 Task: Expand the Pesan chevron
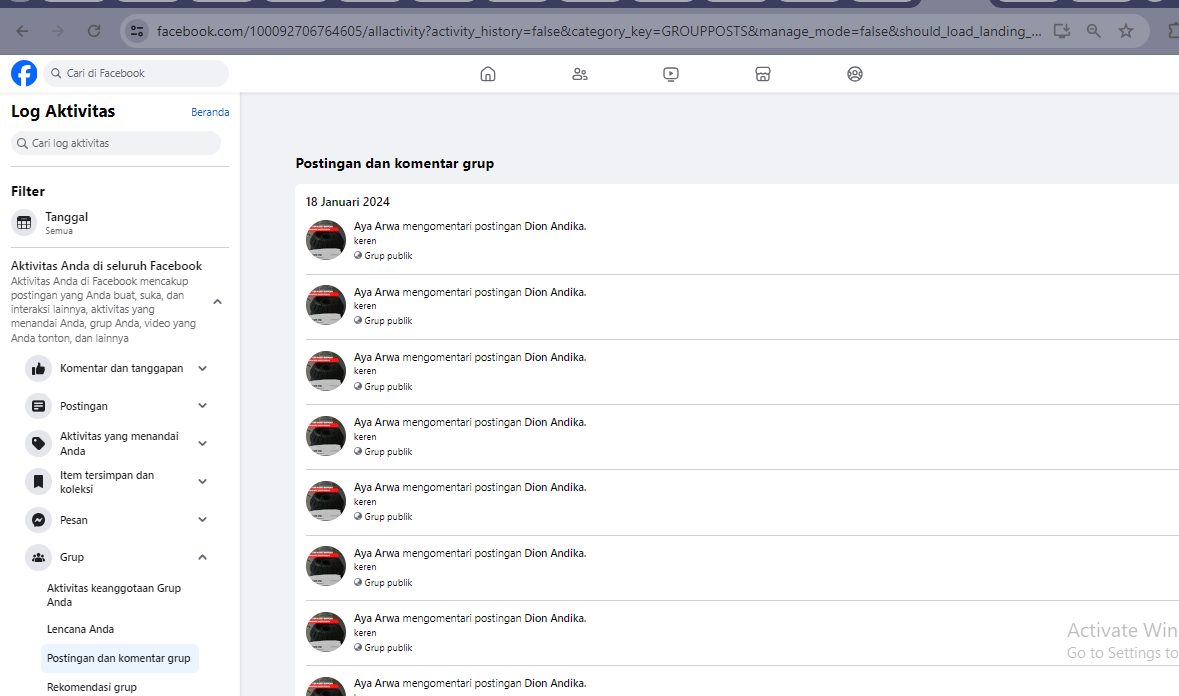point(202,519)
